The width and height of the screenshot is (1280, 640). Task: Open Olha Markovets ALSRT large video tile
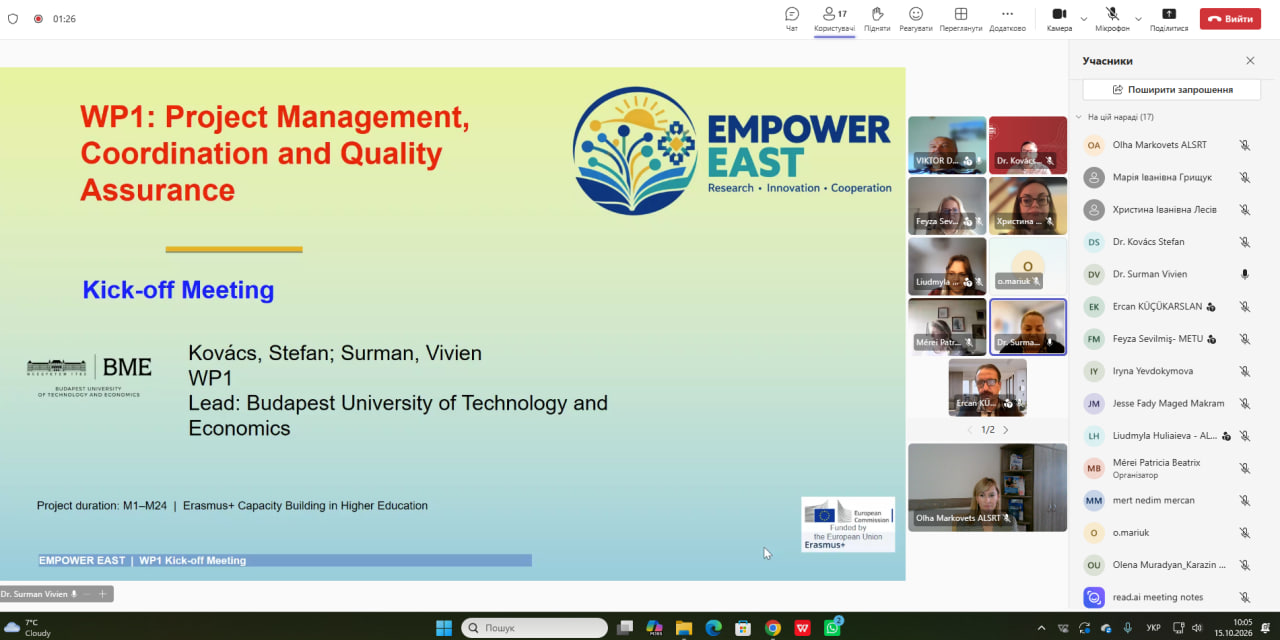[987, 488]
